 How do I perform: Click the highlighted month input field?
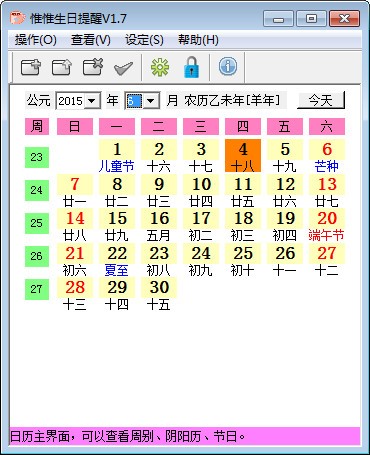[135, 100]
